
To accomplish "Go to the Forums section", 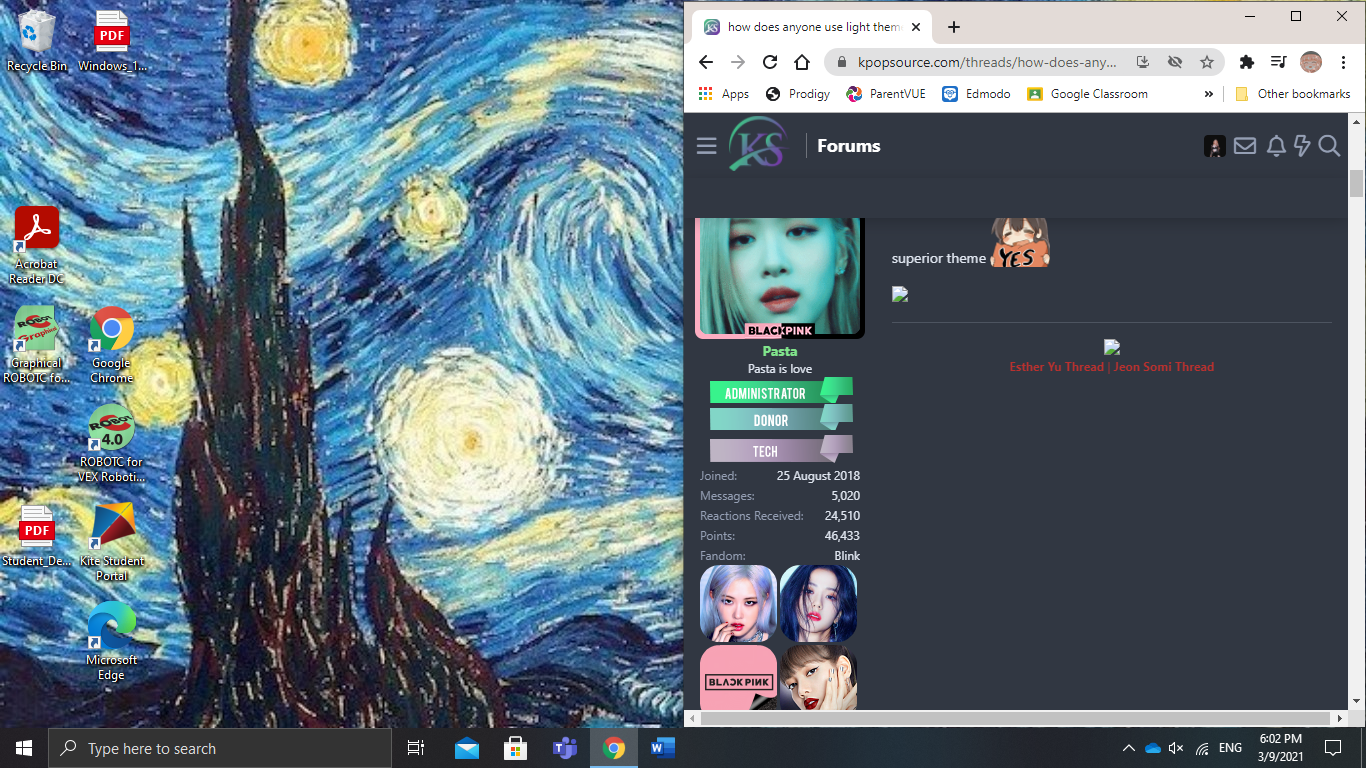I will point(849,146).
